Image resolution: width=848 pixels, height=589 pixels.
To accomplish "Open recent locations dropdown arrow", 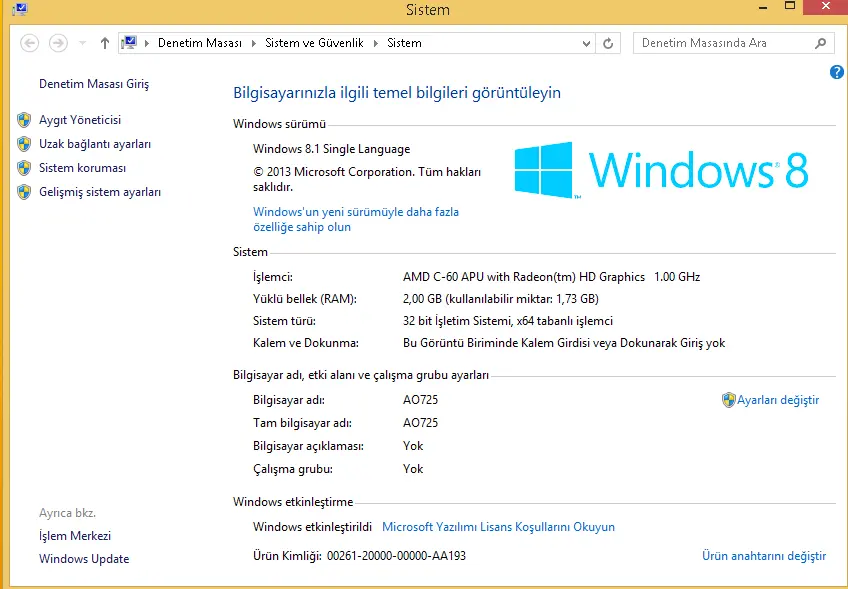I will 82,43.
